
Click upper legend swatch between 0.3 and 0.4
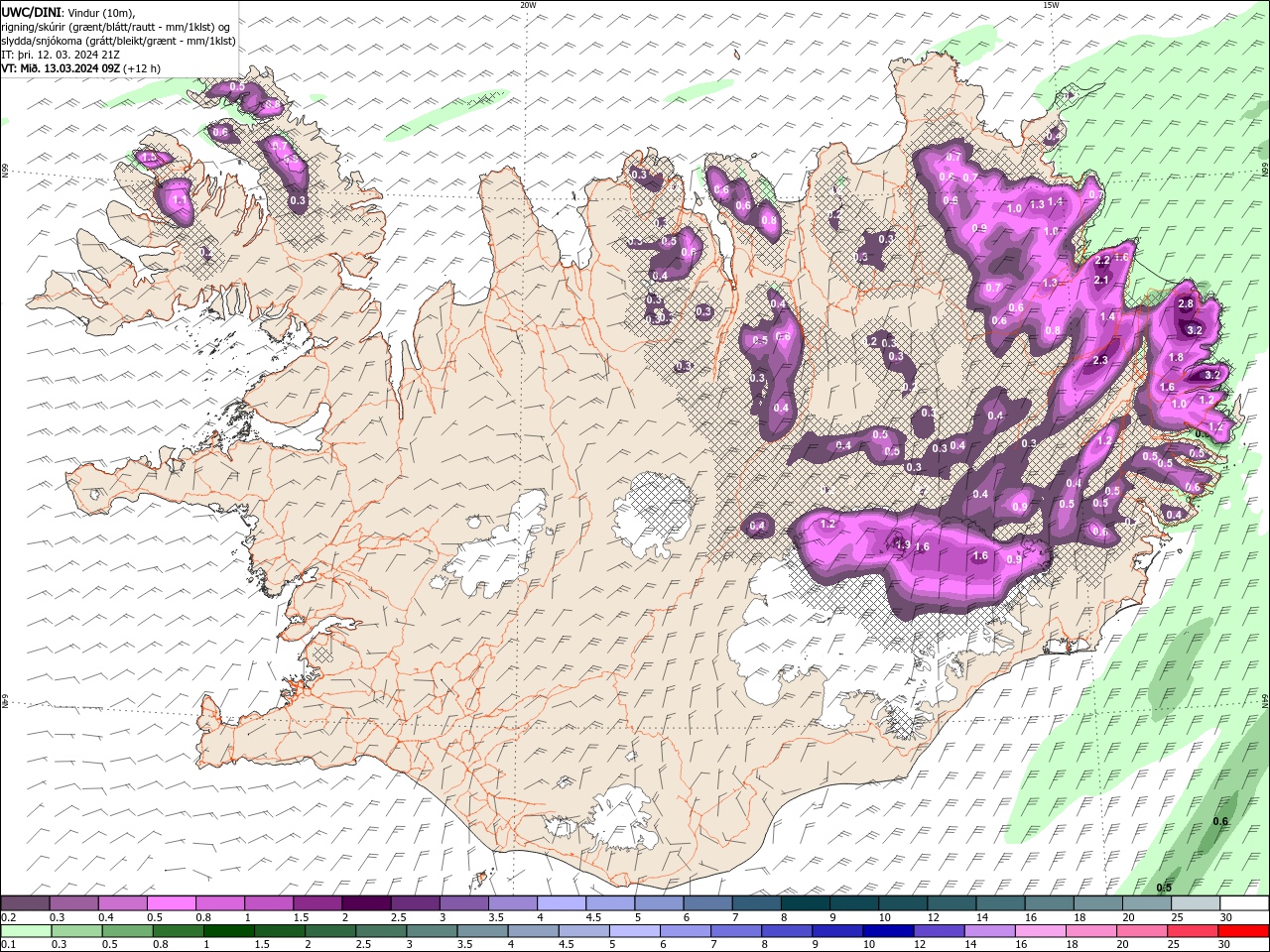point(73,903)
